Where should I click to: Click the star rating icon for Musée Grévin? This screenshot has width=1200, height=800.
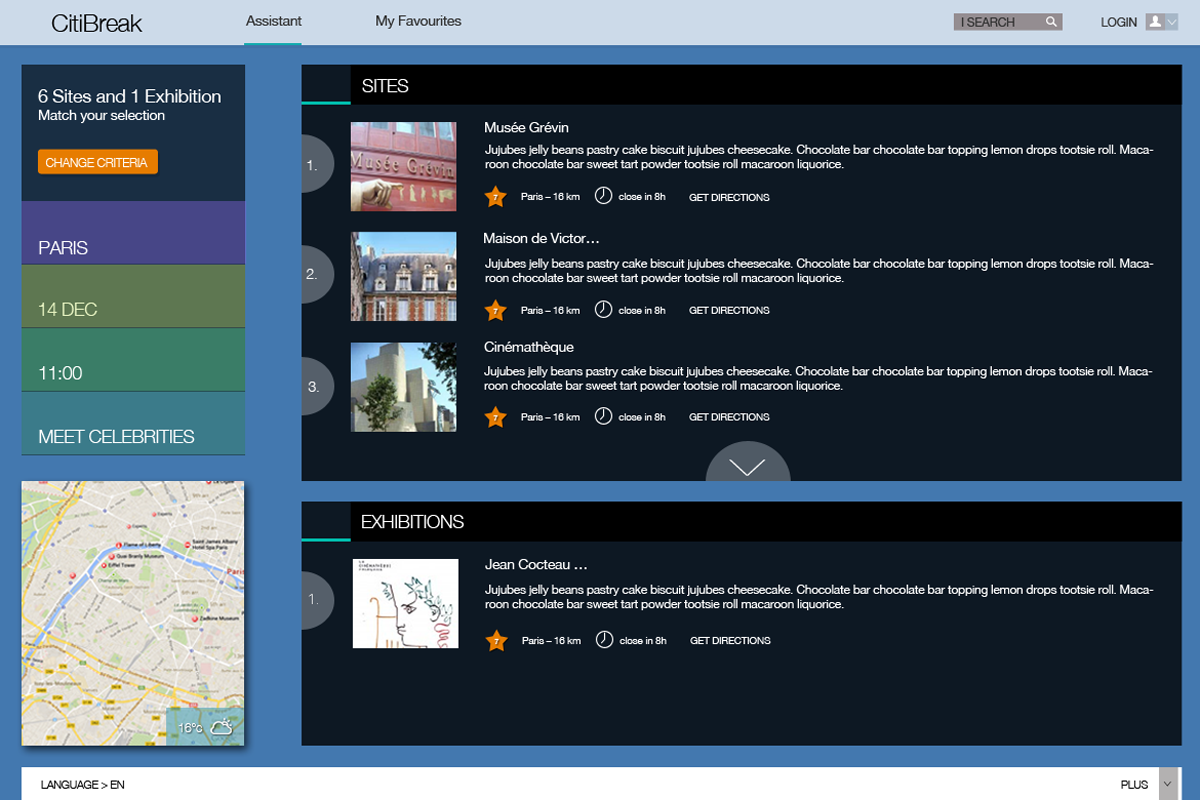point(495,197)
